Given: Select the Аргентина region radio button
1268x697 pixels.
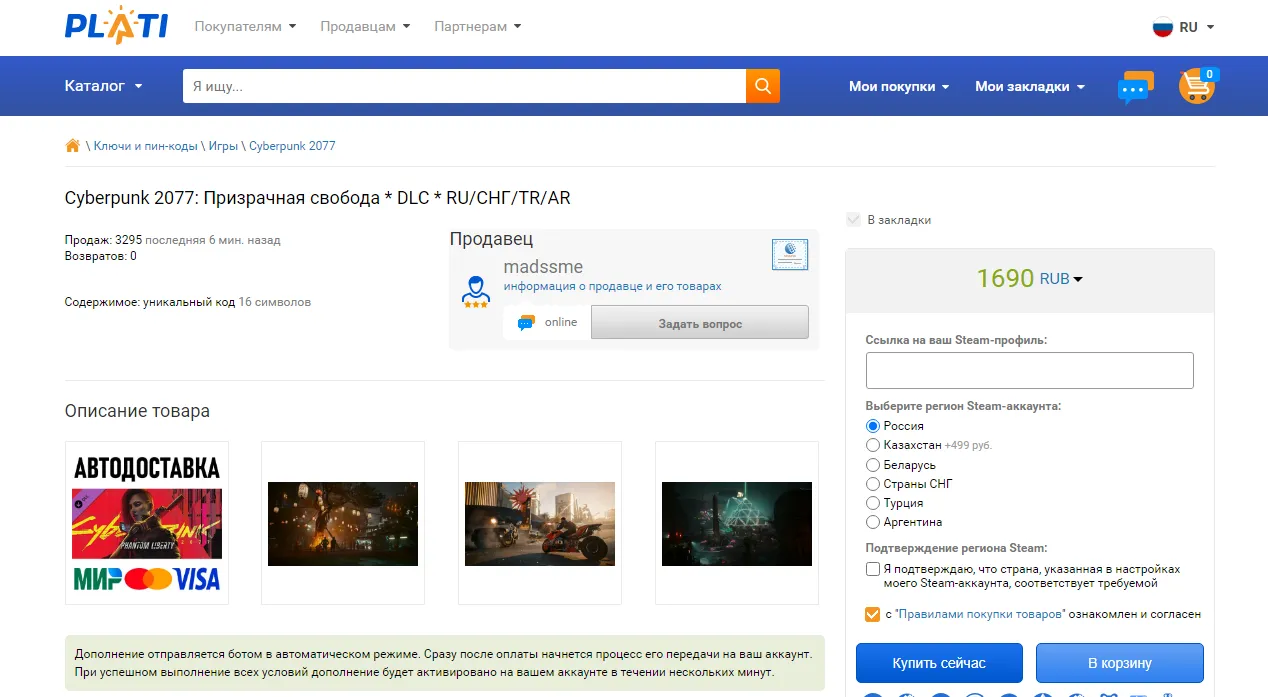Looking at the screenshot, I should tap(873, 522).
